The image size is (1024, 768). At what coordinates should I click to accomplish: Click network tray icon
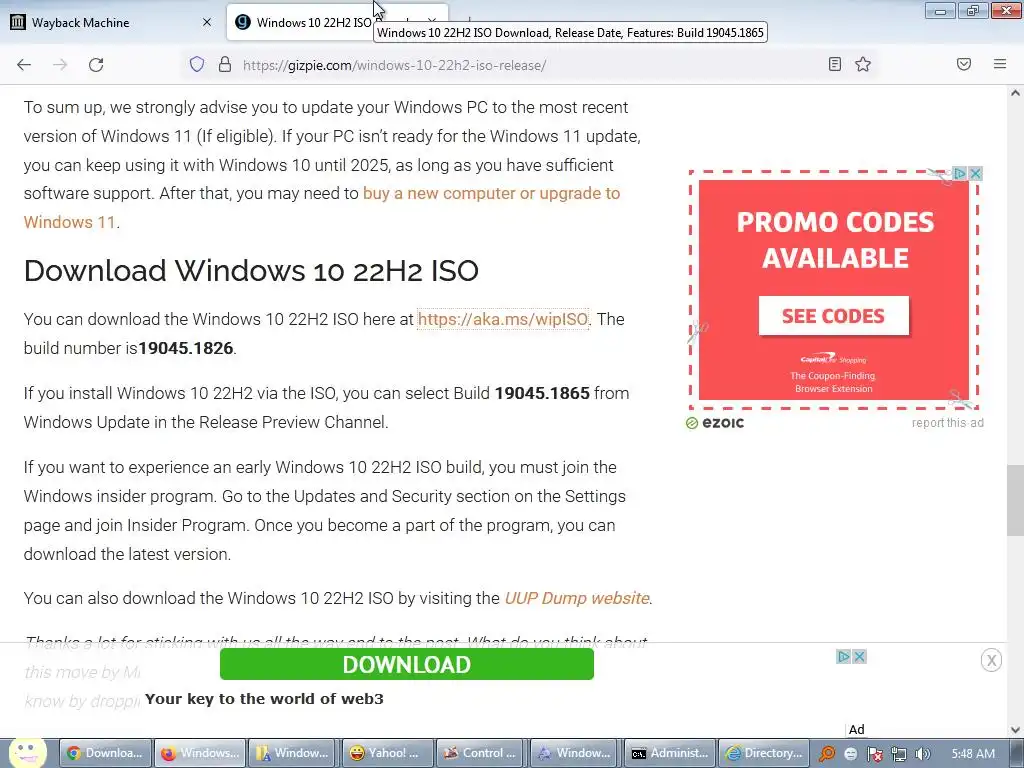click(899, 754)
